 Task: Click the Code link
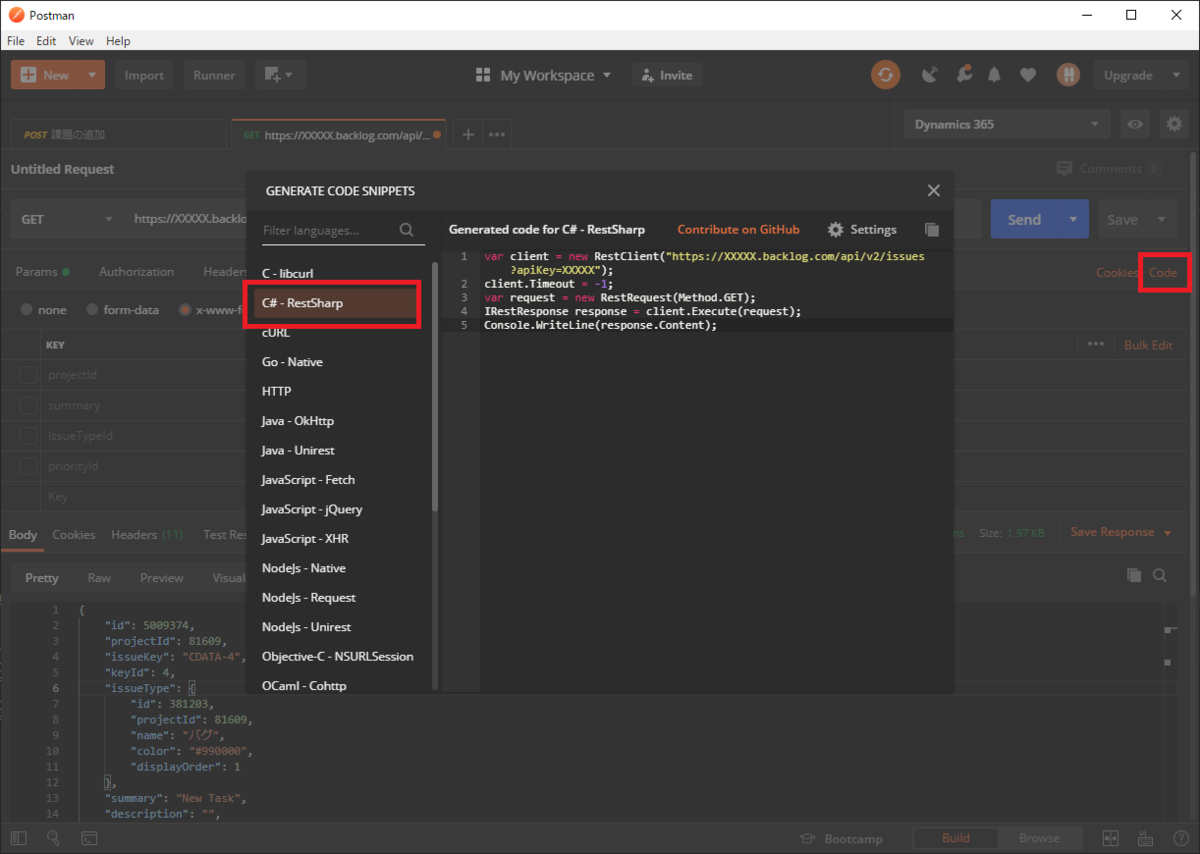[1162, 272]
